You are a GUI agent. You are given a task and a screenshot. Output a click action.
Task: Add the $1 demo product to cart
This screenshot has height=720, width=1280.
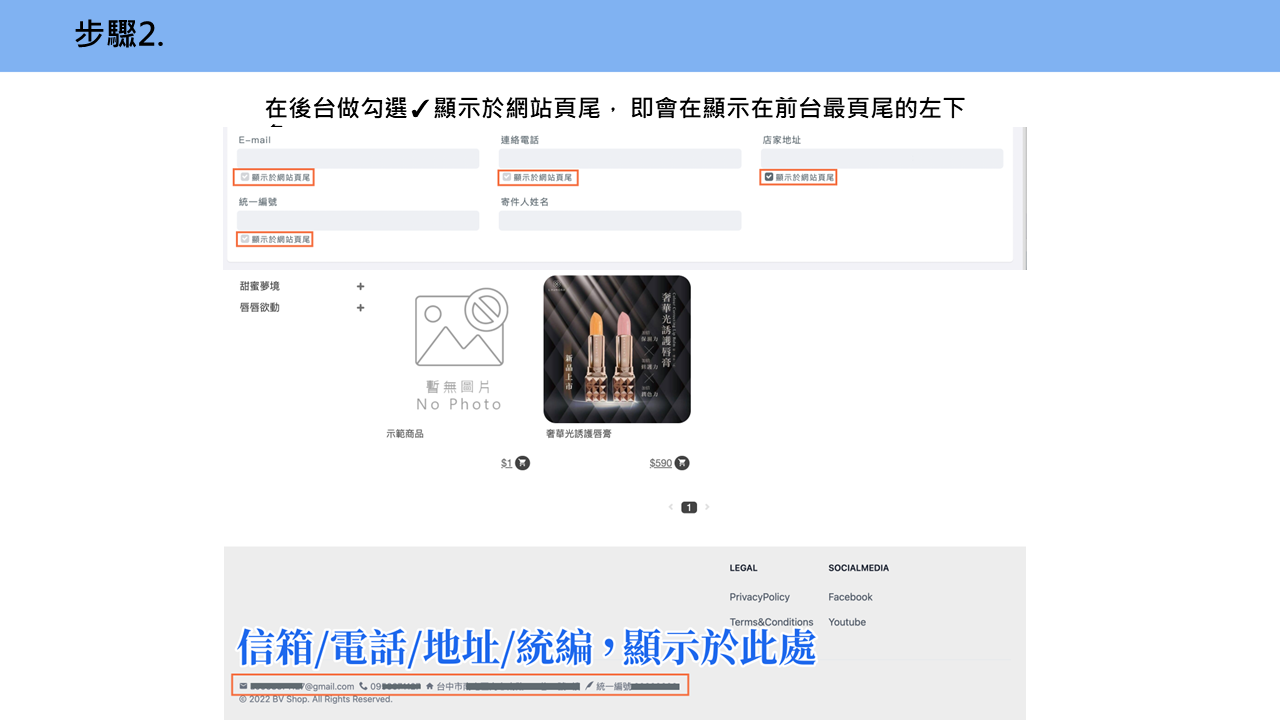(522, 463)
